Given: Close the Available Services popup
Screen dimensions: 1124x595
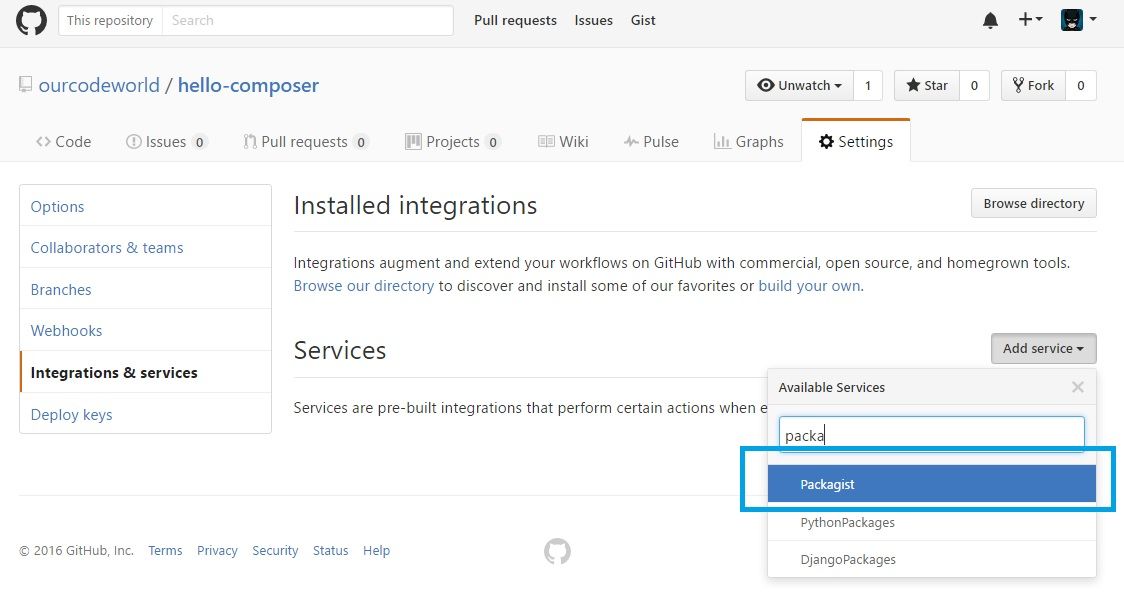Looking at the screenshot, I should (1077, 387).
